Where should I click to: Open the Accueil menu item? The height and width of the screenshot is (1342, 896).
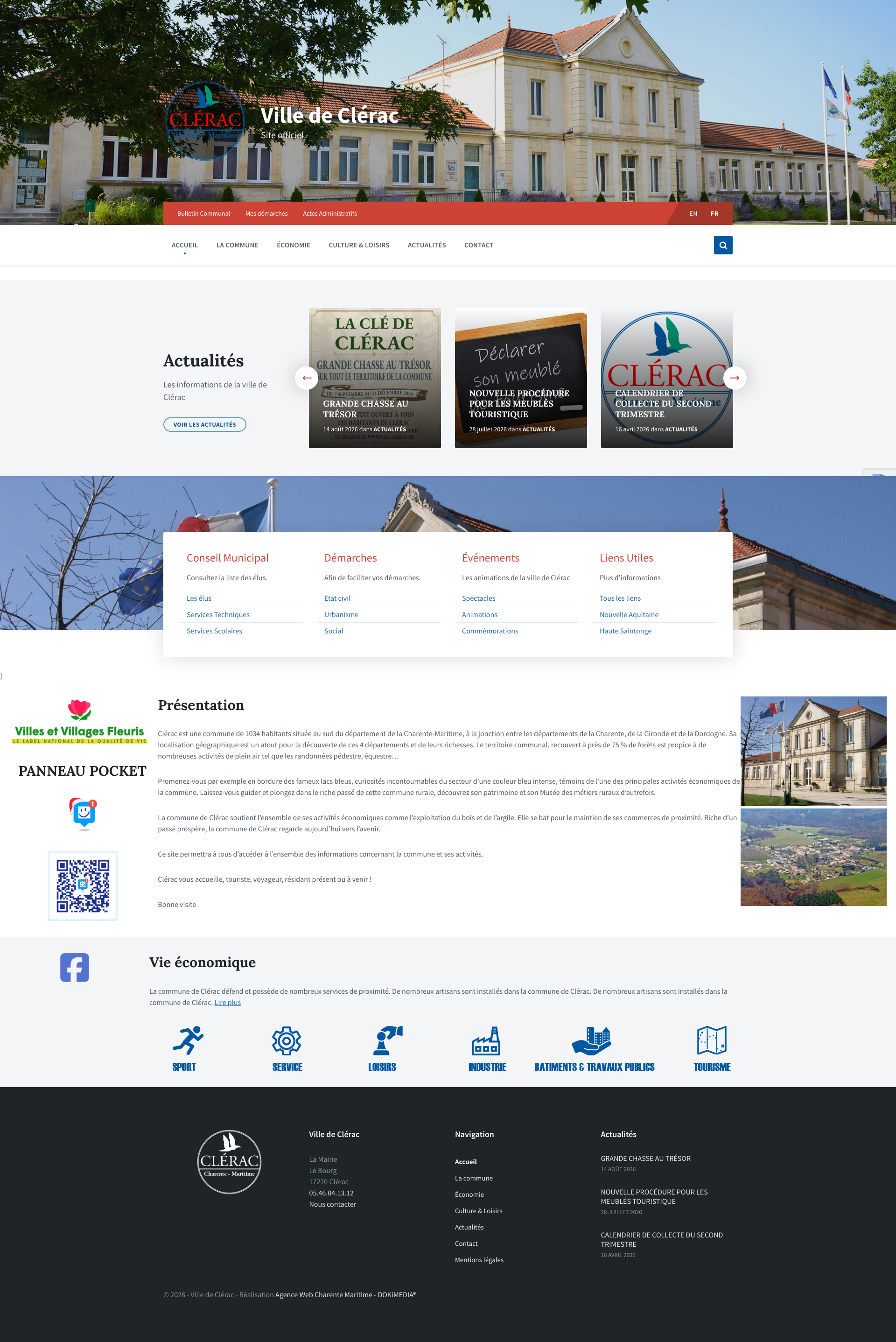185,245
